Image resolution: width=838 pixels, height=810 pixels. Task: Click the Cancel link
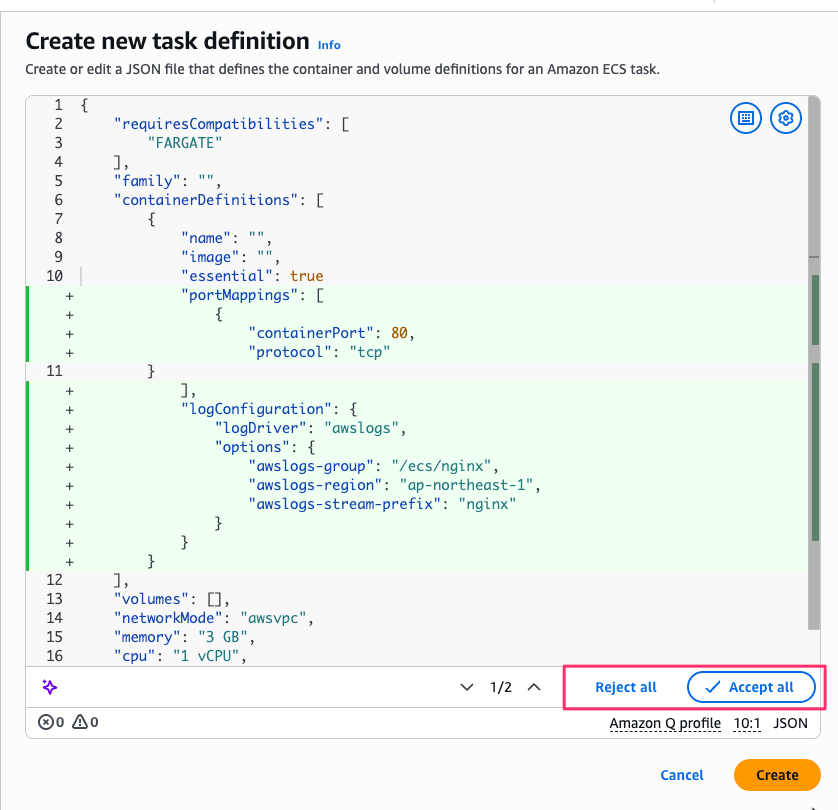pos(681,775)
